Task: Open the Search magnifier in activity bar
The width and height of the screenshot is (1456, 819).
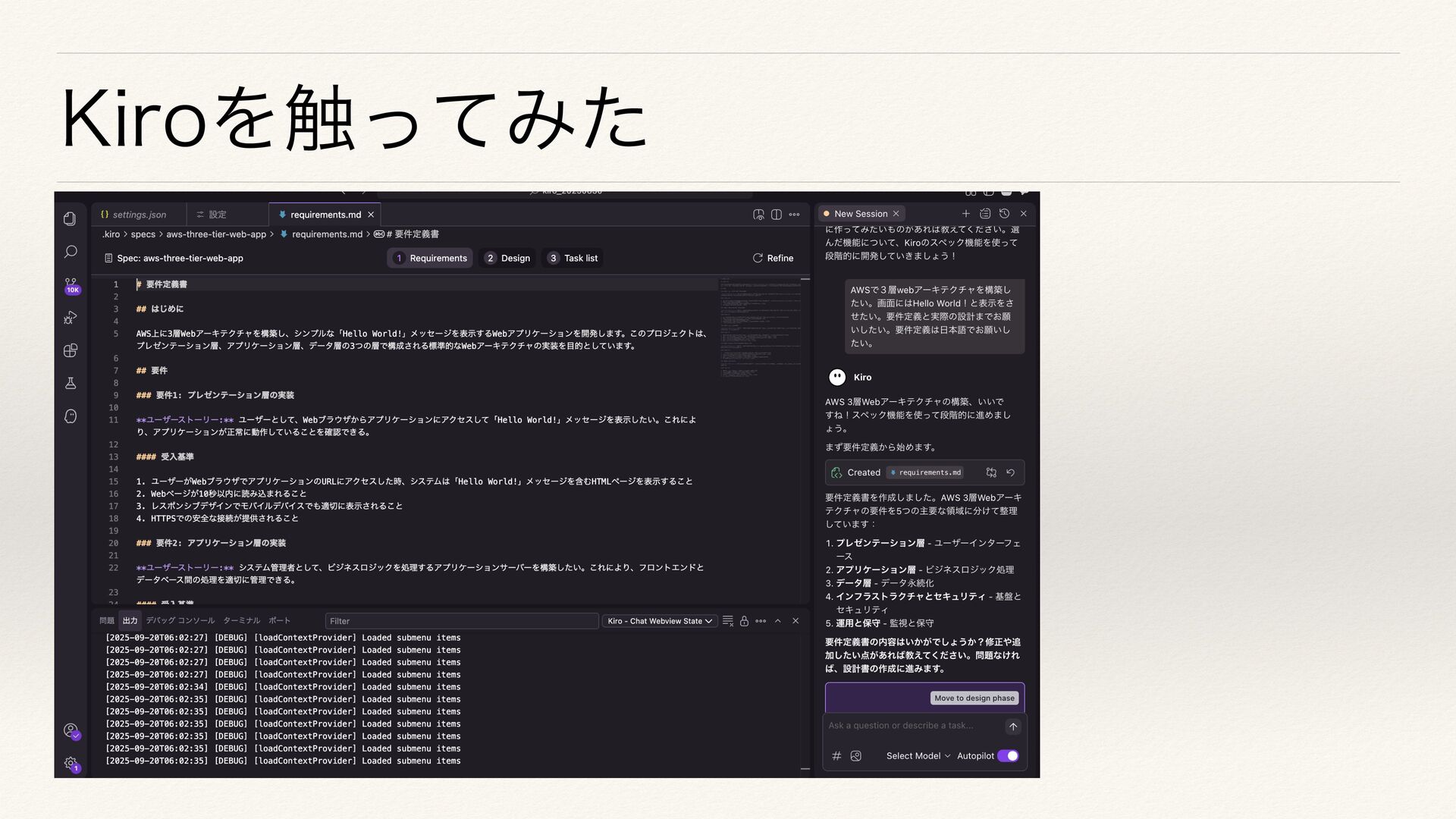Action: tap(70, 252)
